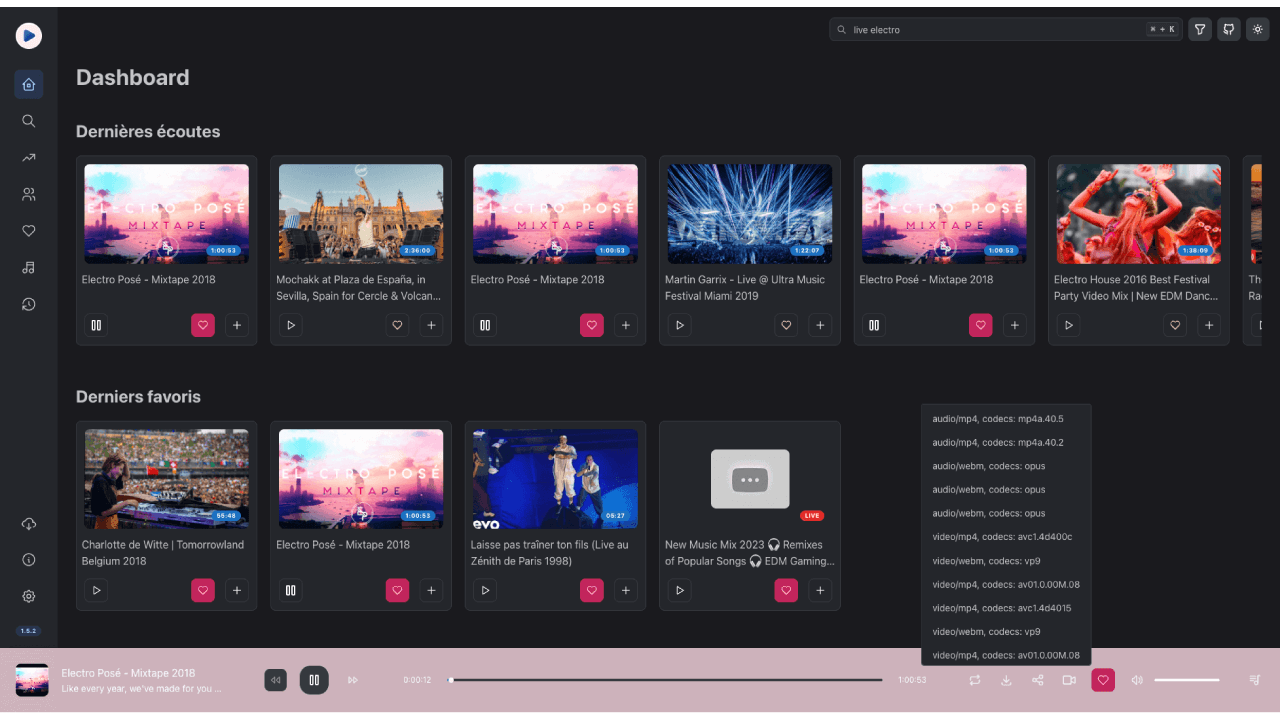This screenshot has height=720, width=1280.
Task: Unfavorite the current track in player bar
Action: 1103,680
